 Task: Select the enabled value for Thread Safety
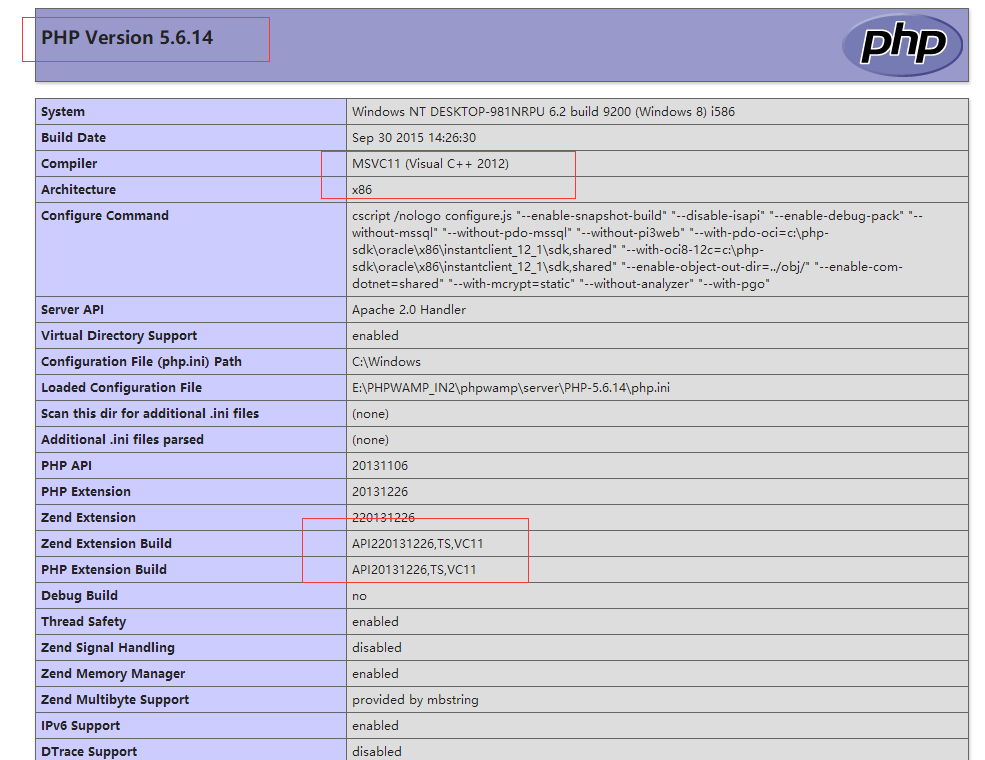pyautogui.click(x=375, y=622)
